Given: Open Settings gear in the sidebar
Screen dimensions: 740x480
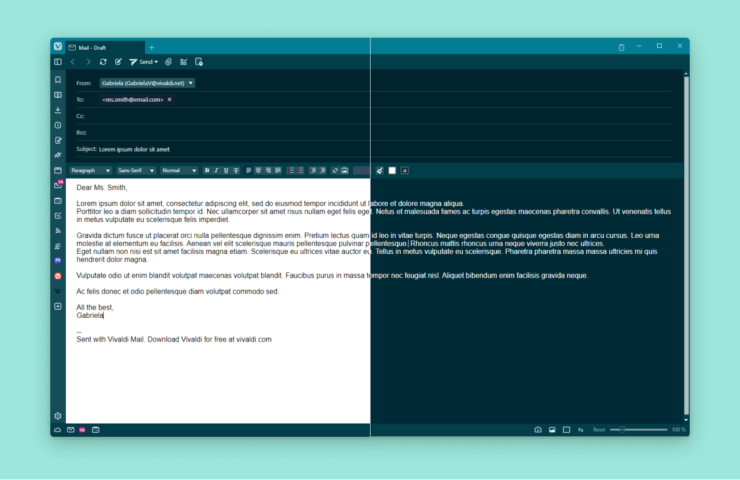Looking at the screenshot, I should click(58, 416).
